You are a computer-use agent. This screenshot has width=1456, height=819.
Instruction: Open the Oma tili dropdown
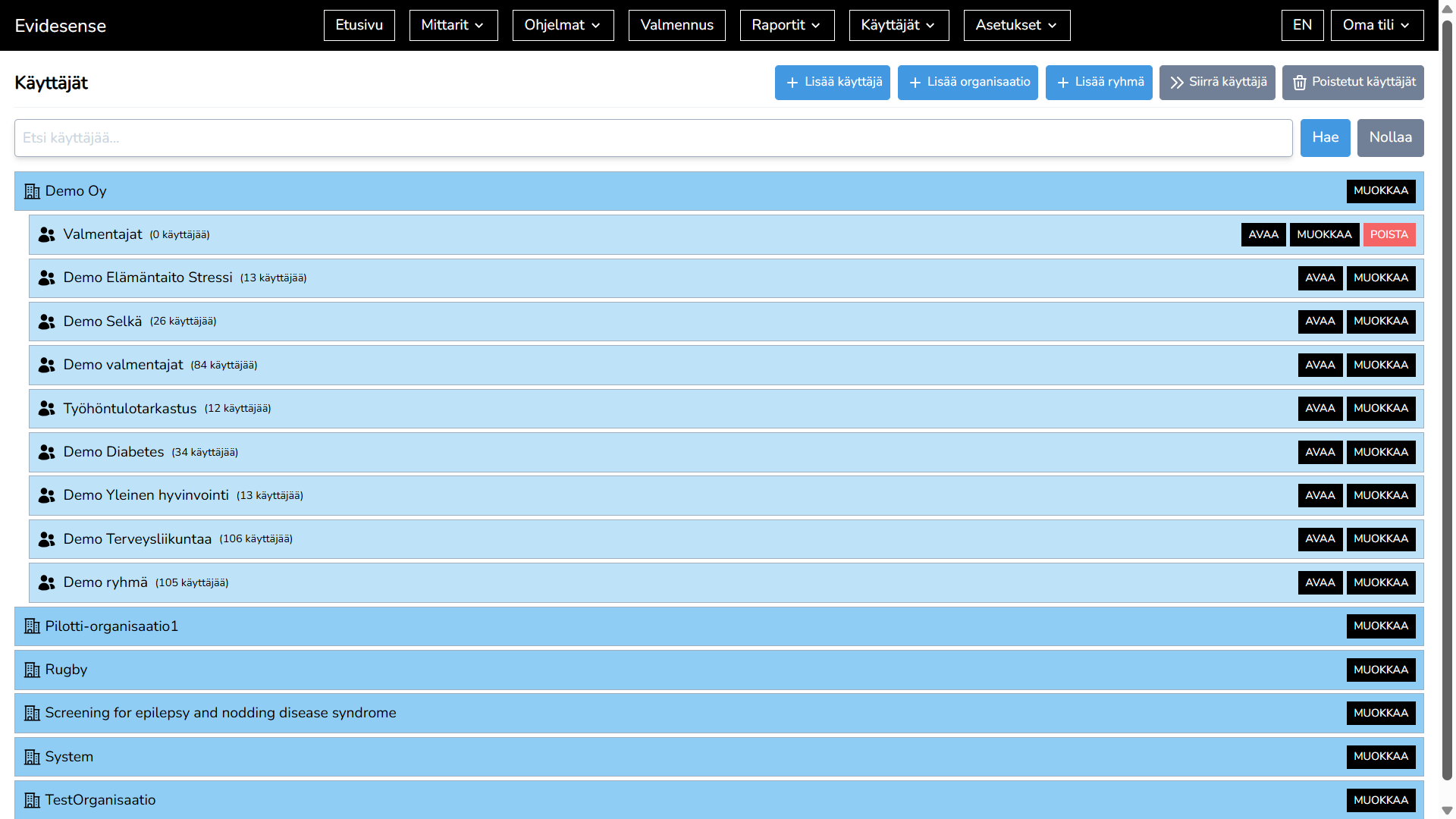[x=1376, y=25]
